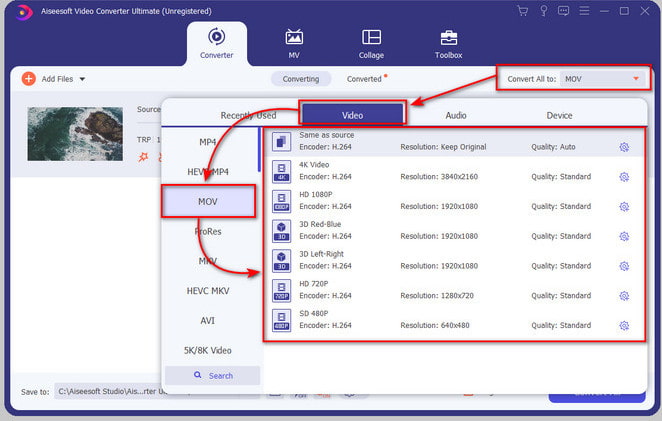662x421 pixels.
Task: Click the HD 720P preset icon
Action: pyautogui.click(x=282, y=290)
